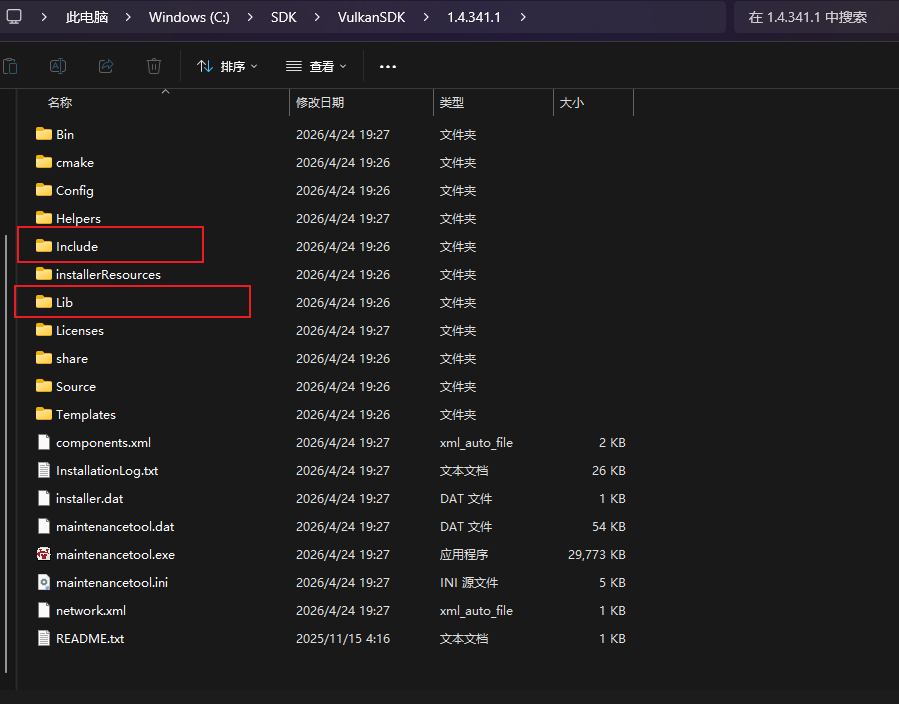Click the Rename icon in toolbar

(58, 66)
